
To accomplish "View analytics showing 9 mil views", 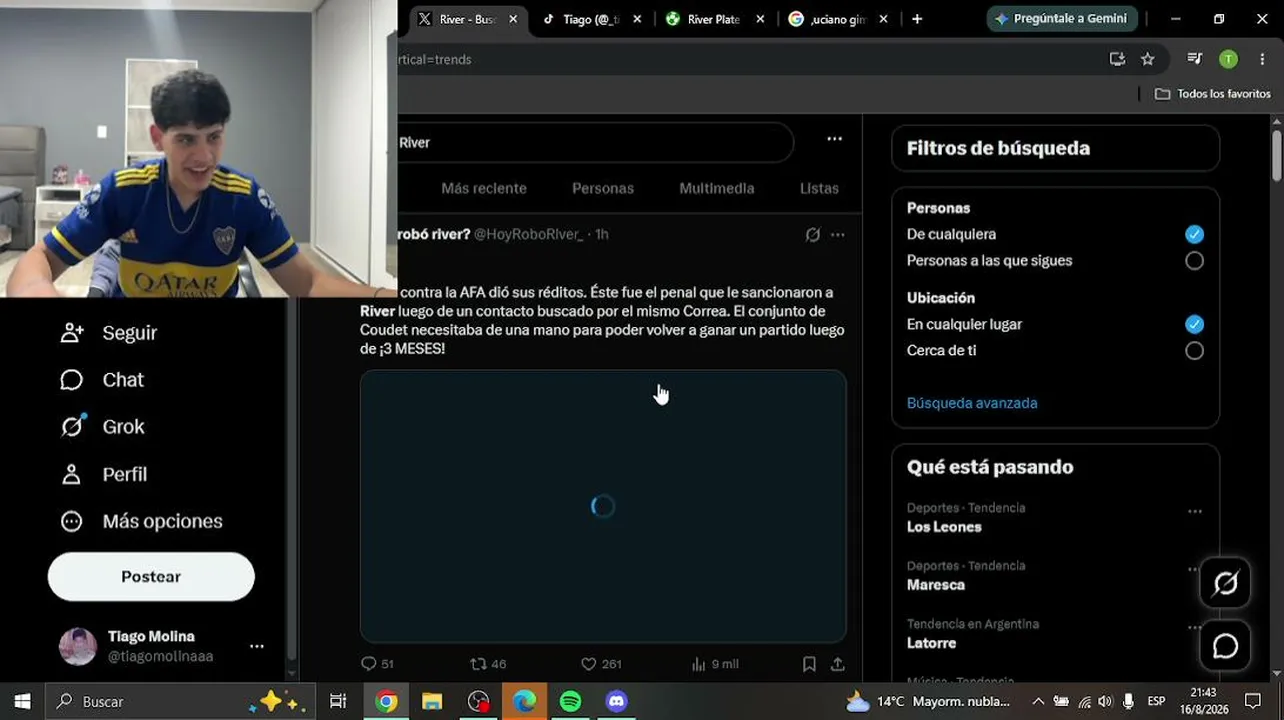I will point(714,664).
